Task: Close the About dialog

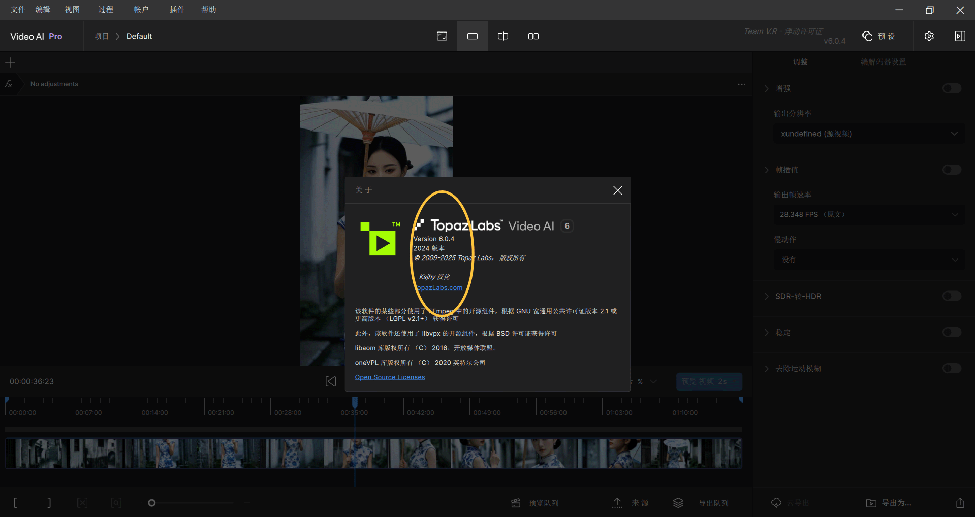Action: tap(617, 190)
